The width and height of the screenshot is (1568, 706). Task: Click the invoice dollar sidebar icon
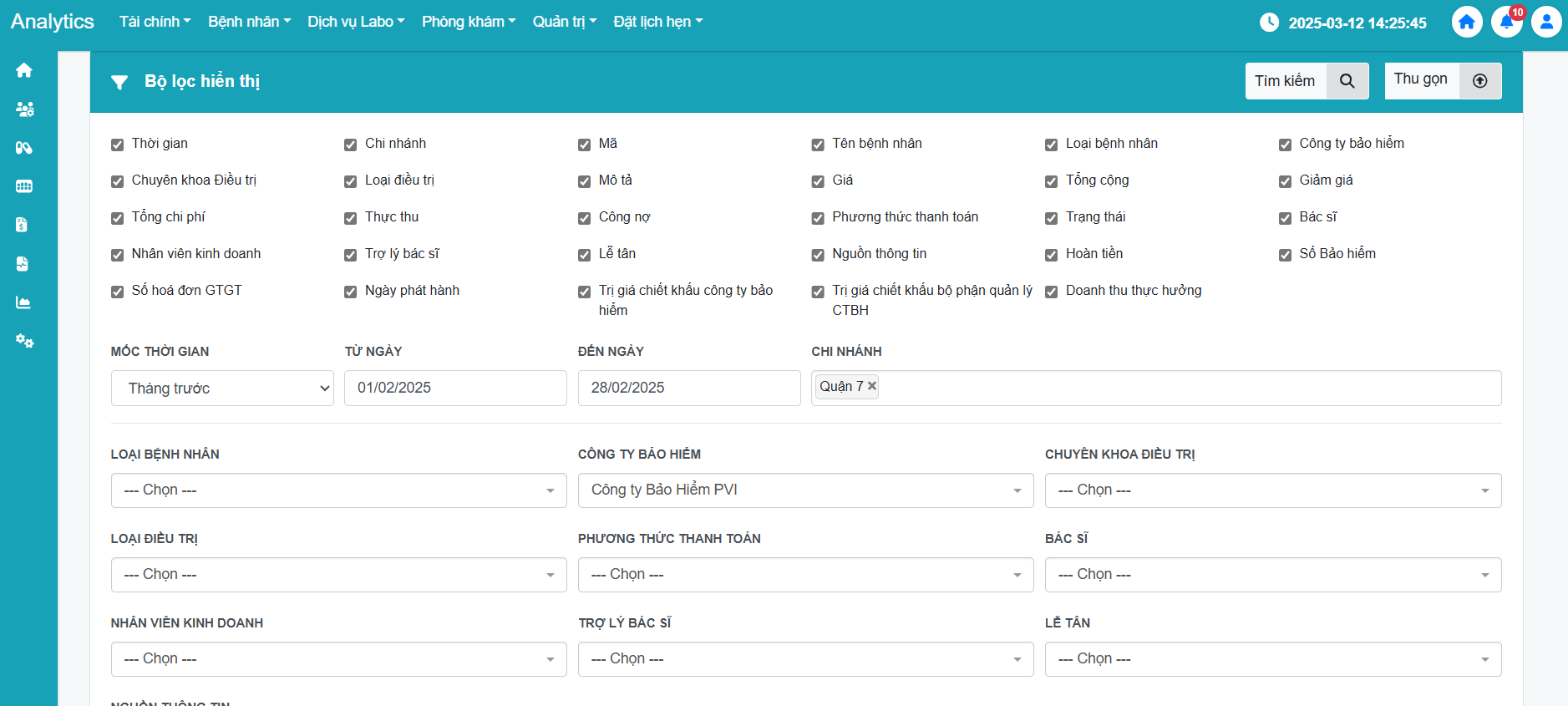(x=23, y=225)
